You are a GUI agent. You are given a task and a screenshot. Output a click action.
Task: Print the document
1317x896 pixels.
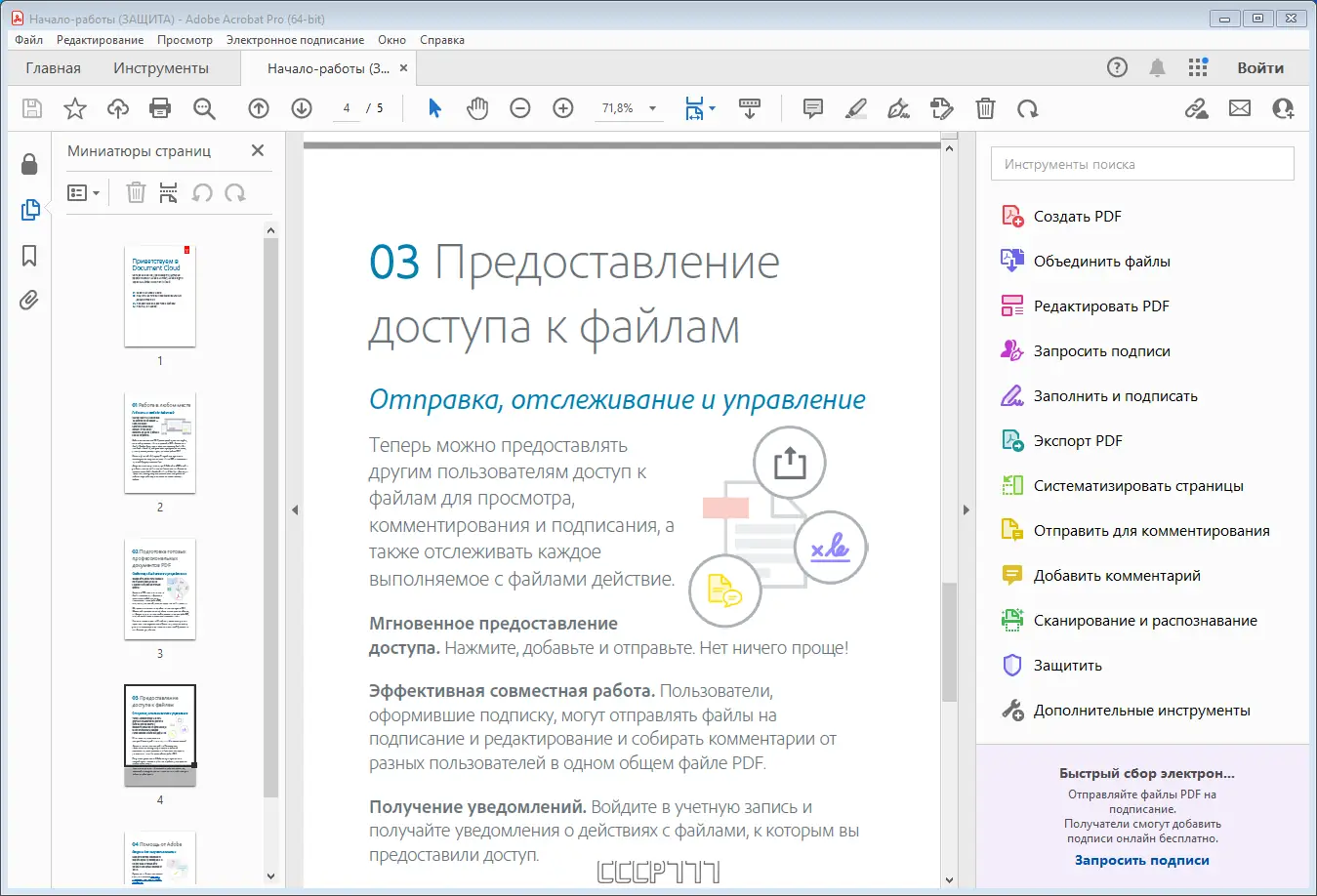click(x=160, y=108)
